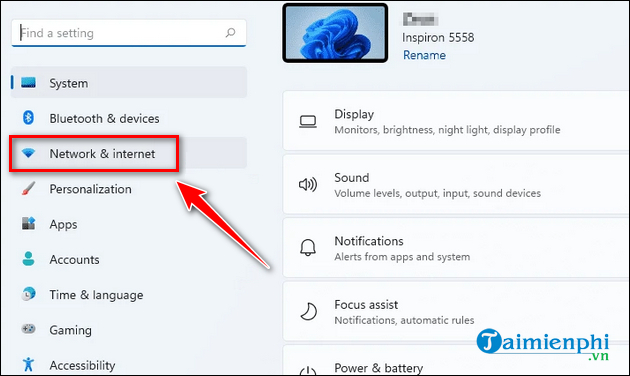The image size is (630, 376).
Task: Open Time & language settings
Action: click(x=129, y=295)
